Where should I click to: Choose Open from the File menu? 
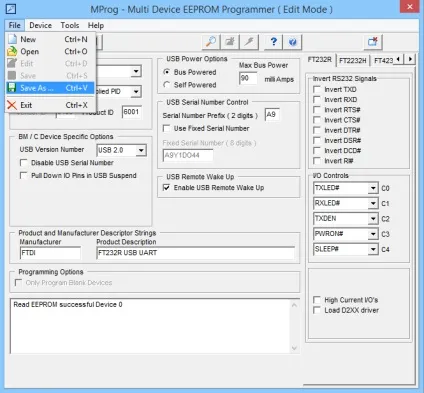point(50,51)
